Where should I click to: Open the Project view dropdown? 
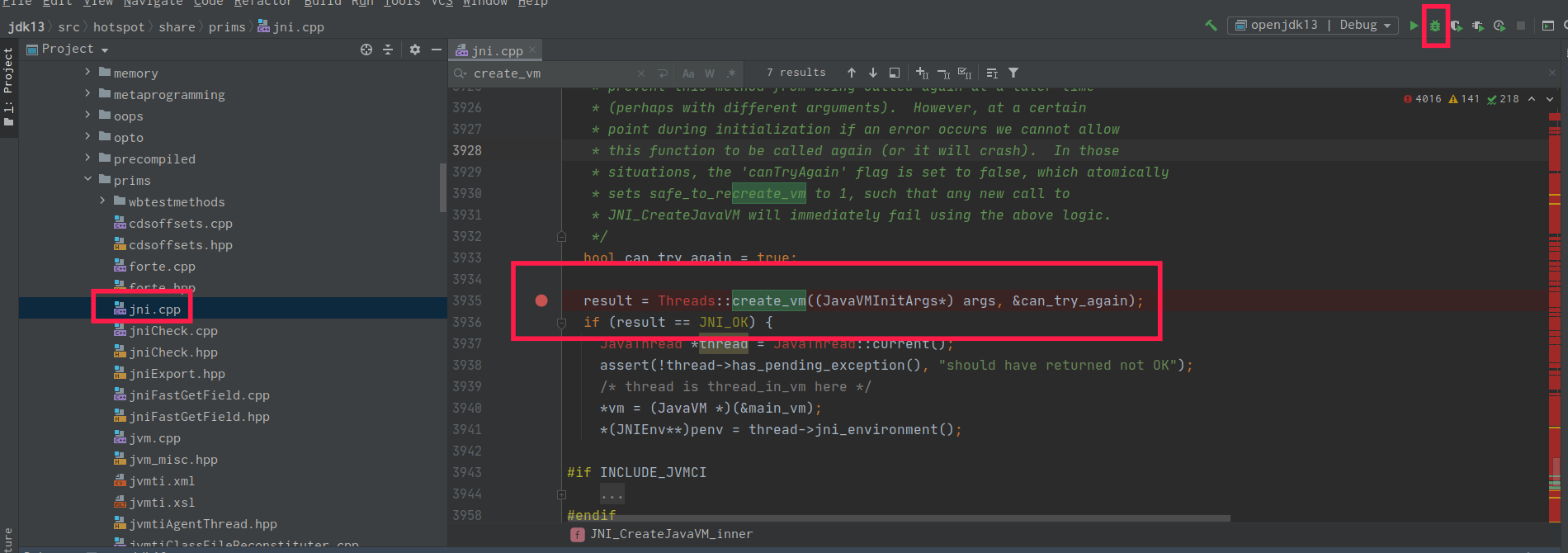(68, 50)
